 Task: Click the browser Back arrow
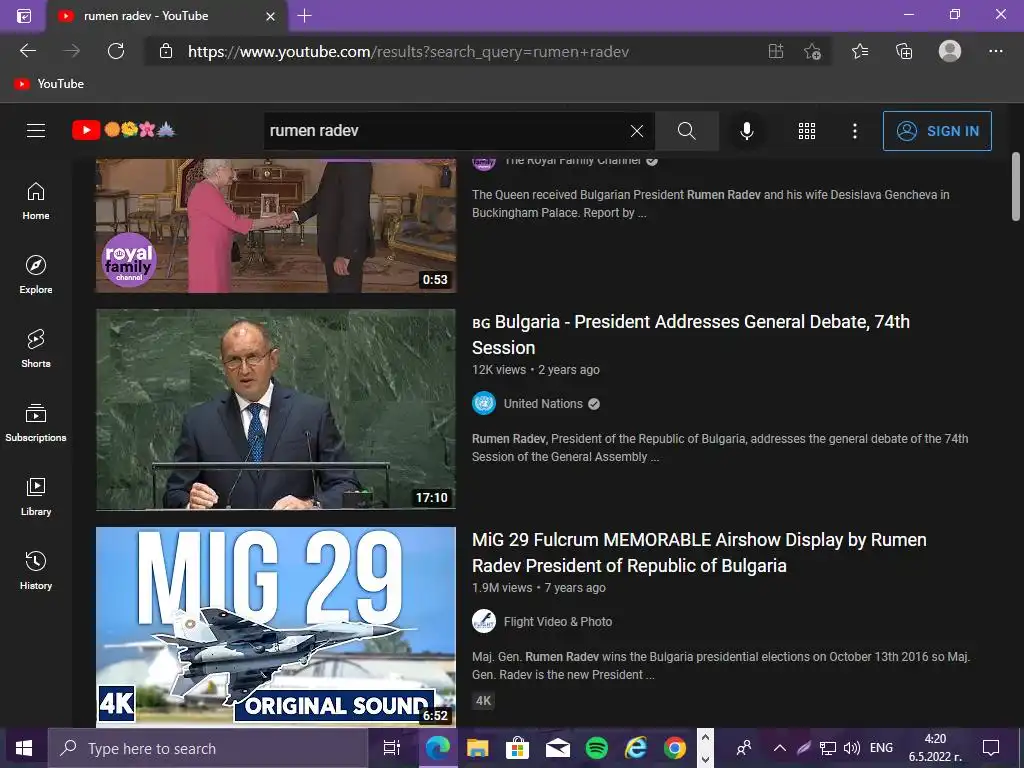click(x=28, y=51)
